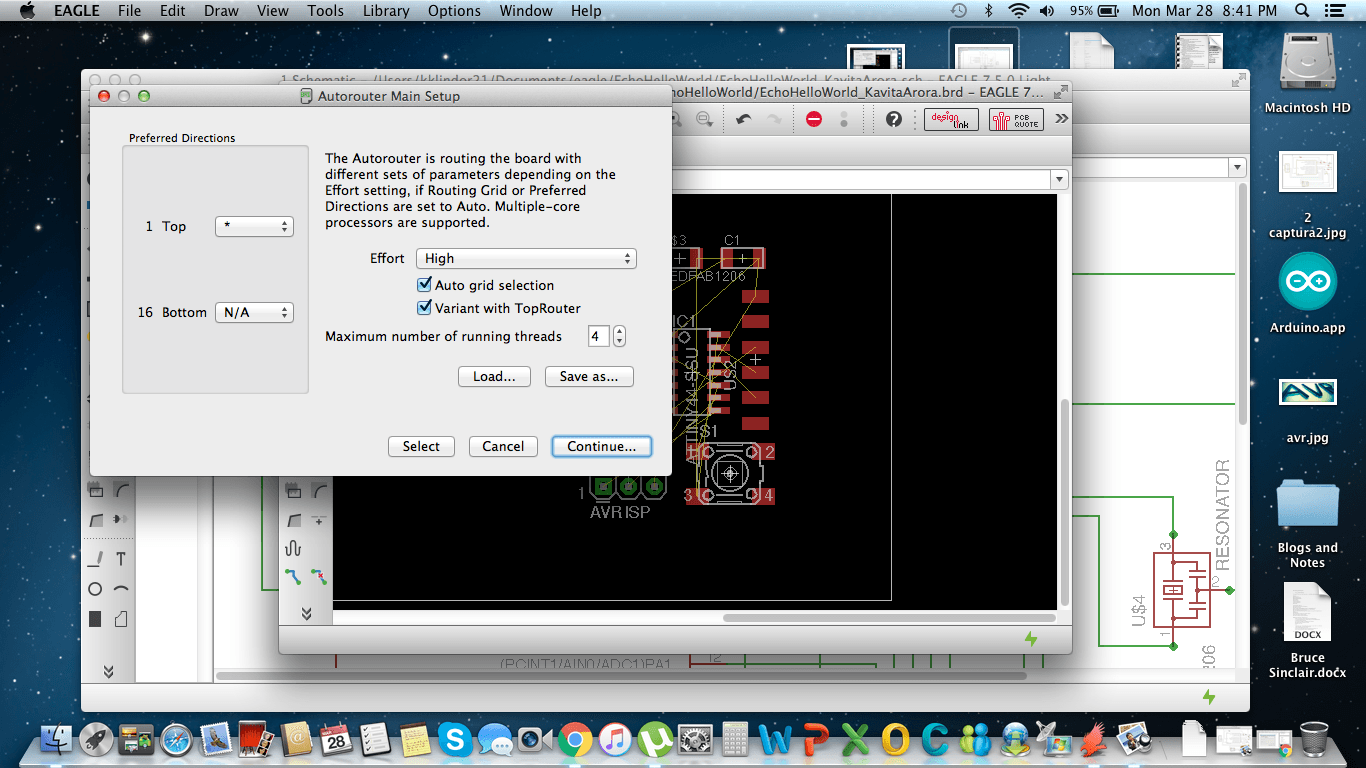Expand more tools in board palette
The width and height of the screenshot is (1366, 768).
[306, 613]
